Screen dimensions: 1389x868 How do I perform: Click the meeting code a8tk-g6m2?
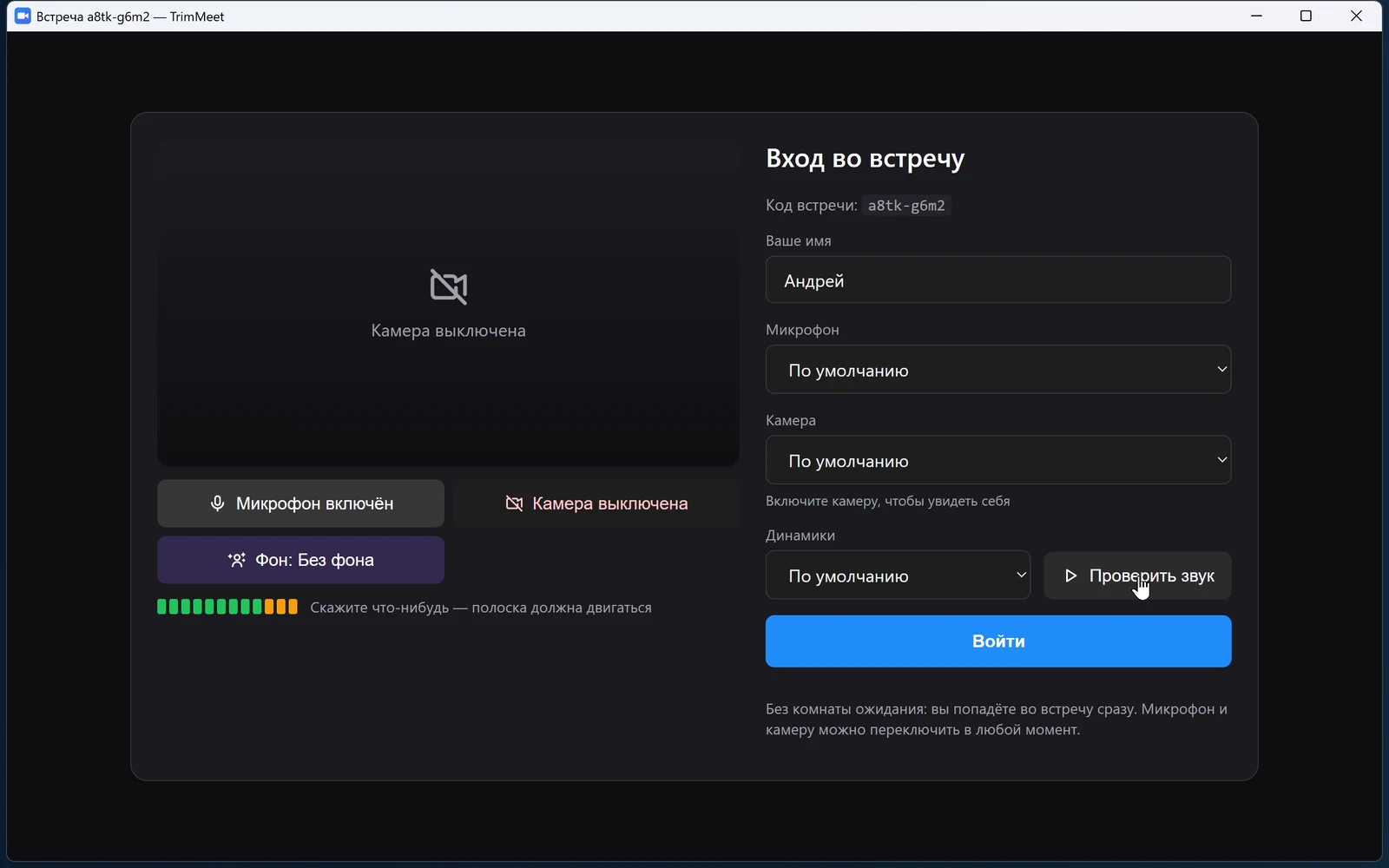pos(906,206)
